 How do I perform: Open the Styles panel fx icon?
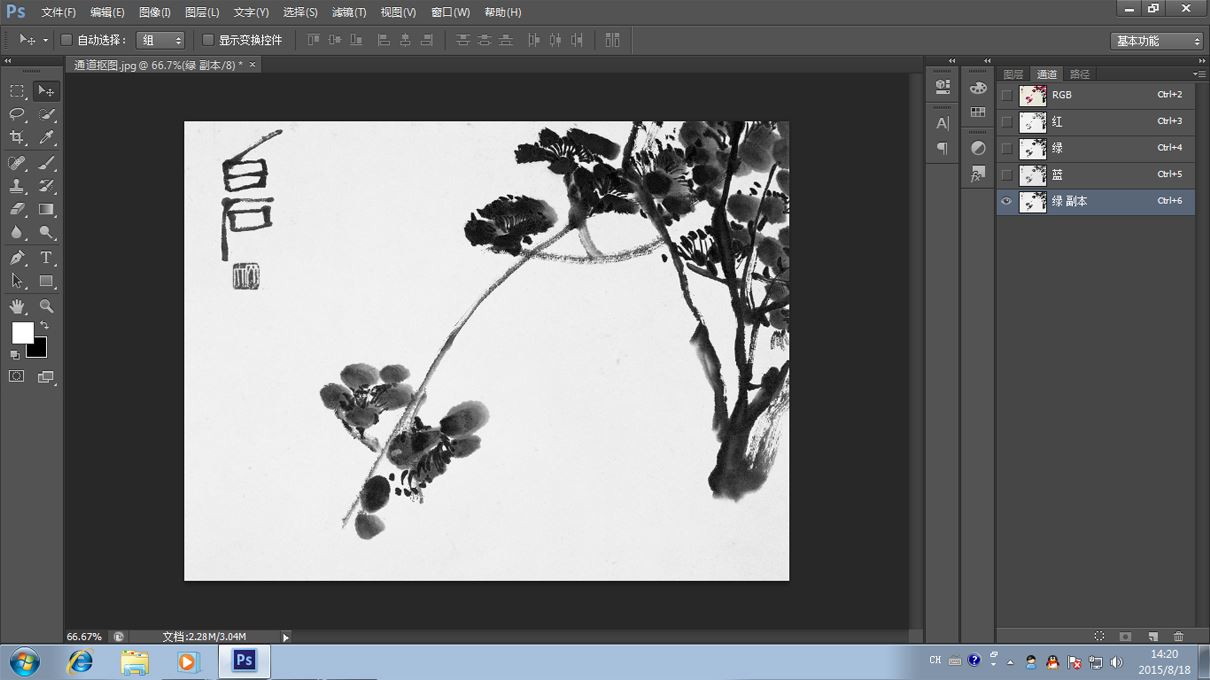coord(978,174)
